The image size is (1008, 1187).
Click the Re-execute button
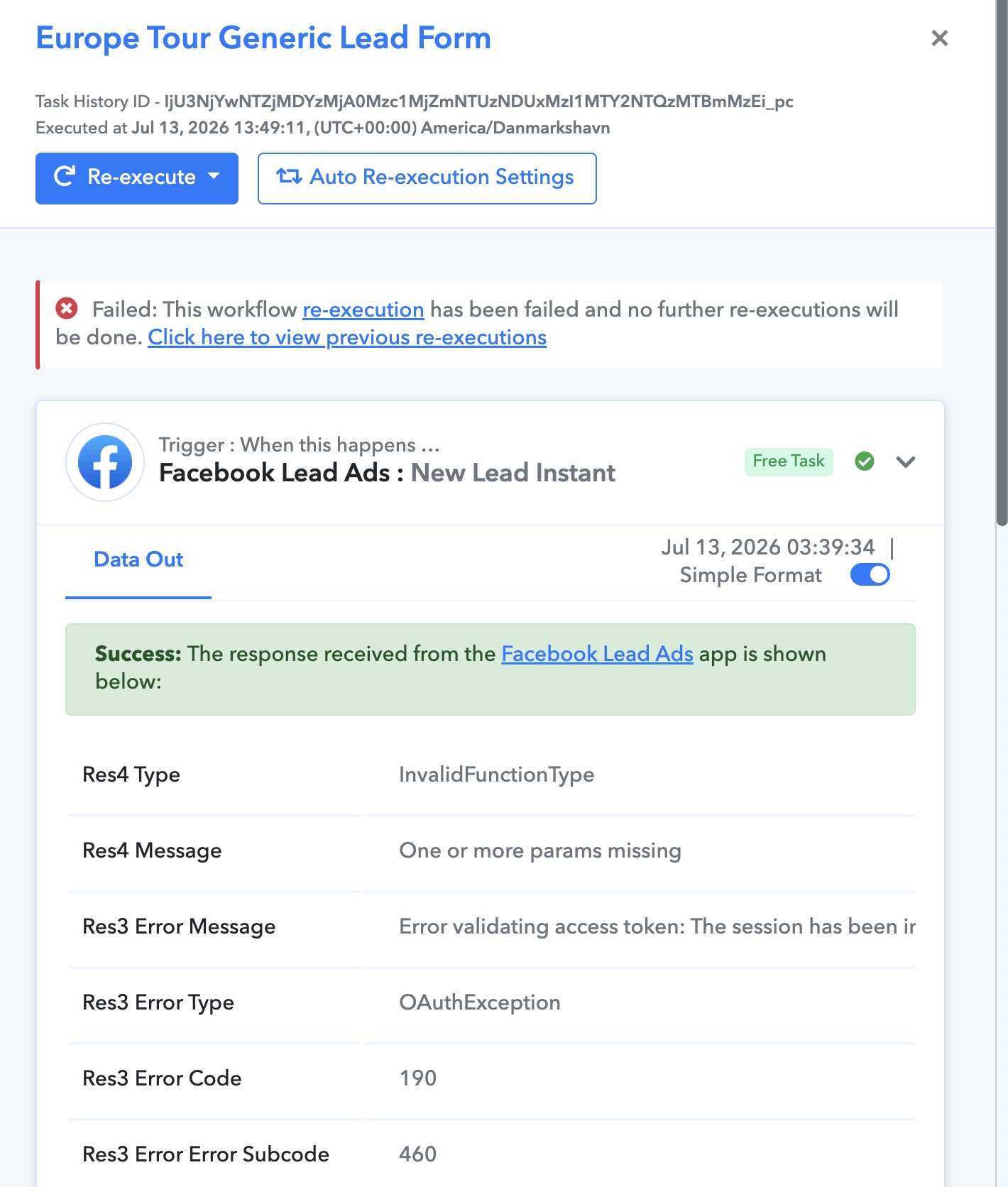137,178
